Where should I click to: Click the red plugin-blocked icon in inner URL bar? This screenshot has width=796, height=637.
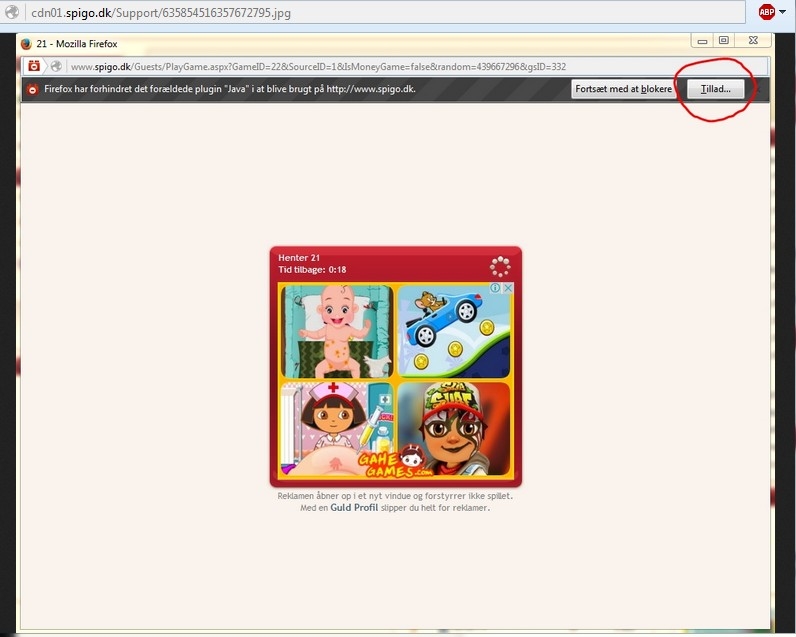(x=34, y=66)
